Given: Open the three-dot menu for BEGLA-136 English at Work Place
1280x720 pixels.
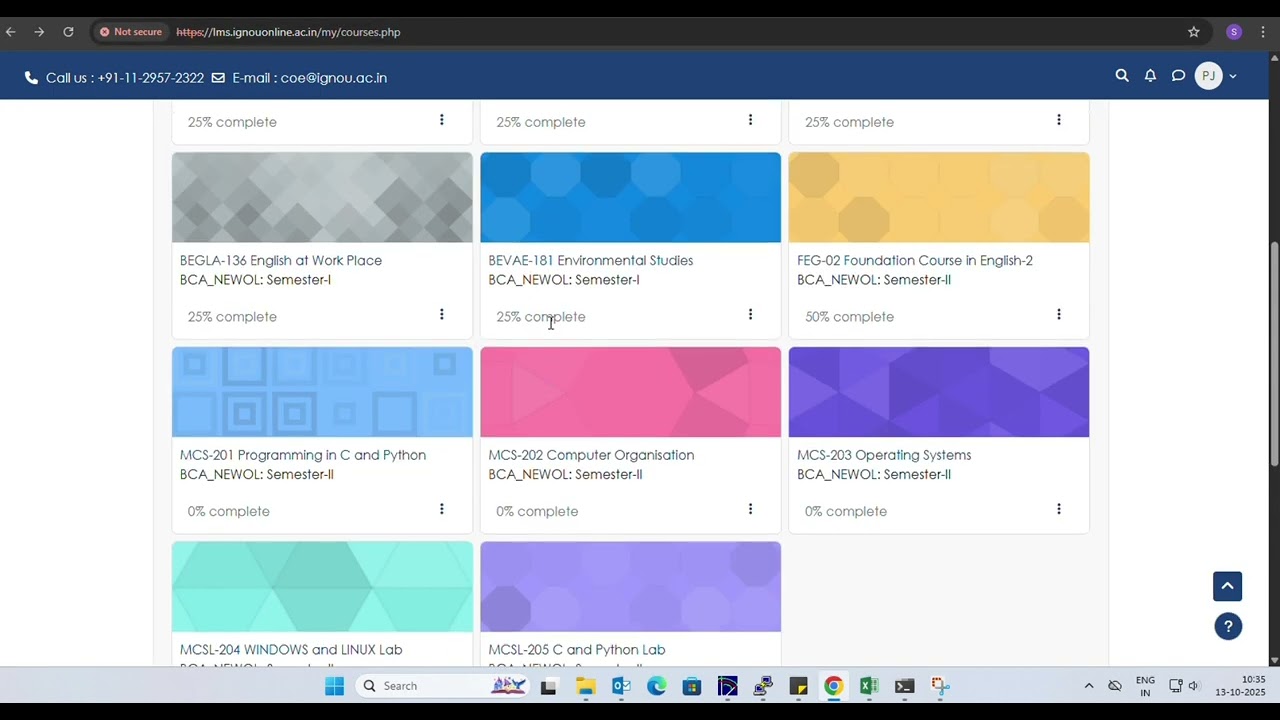Looking at the screenshot, I should [x=441, y=315].
